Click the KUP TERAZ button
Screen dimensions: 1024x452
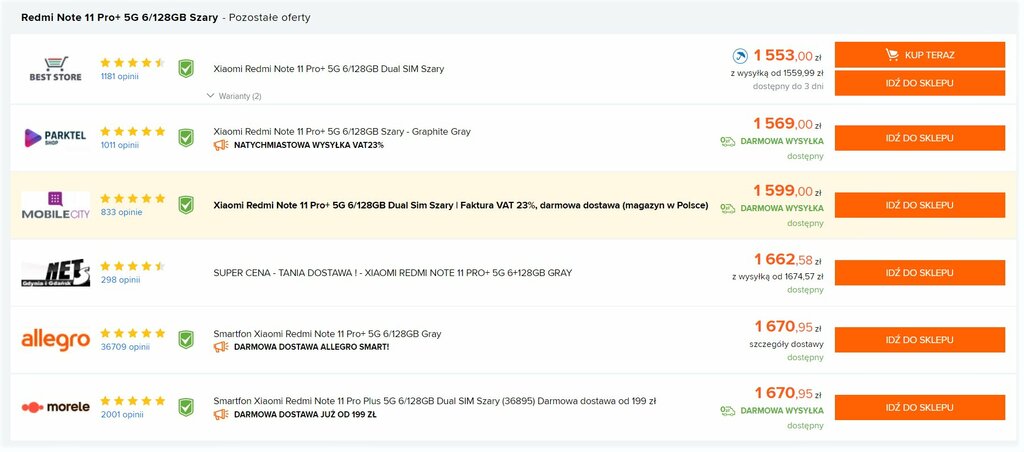click(920, 55)
